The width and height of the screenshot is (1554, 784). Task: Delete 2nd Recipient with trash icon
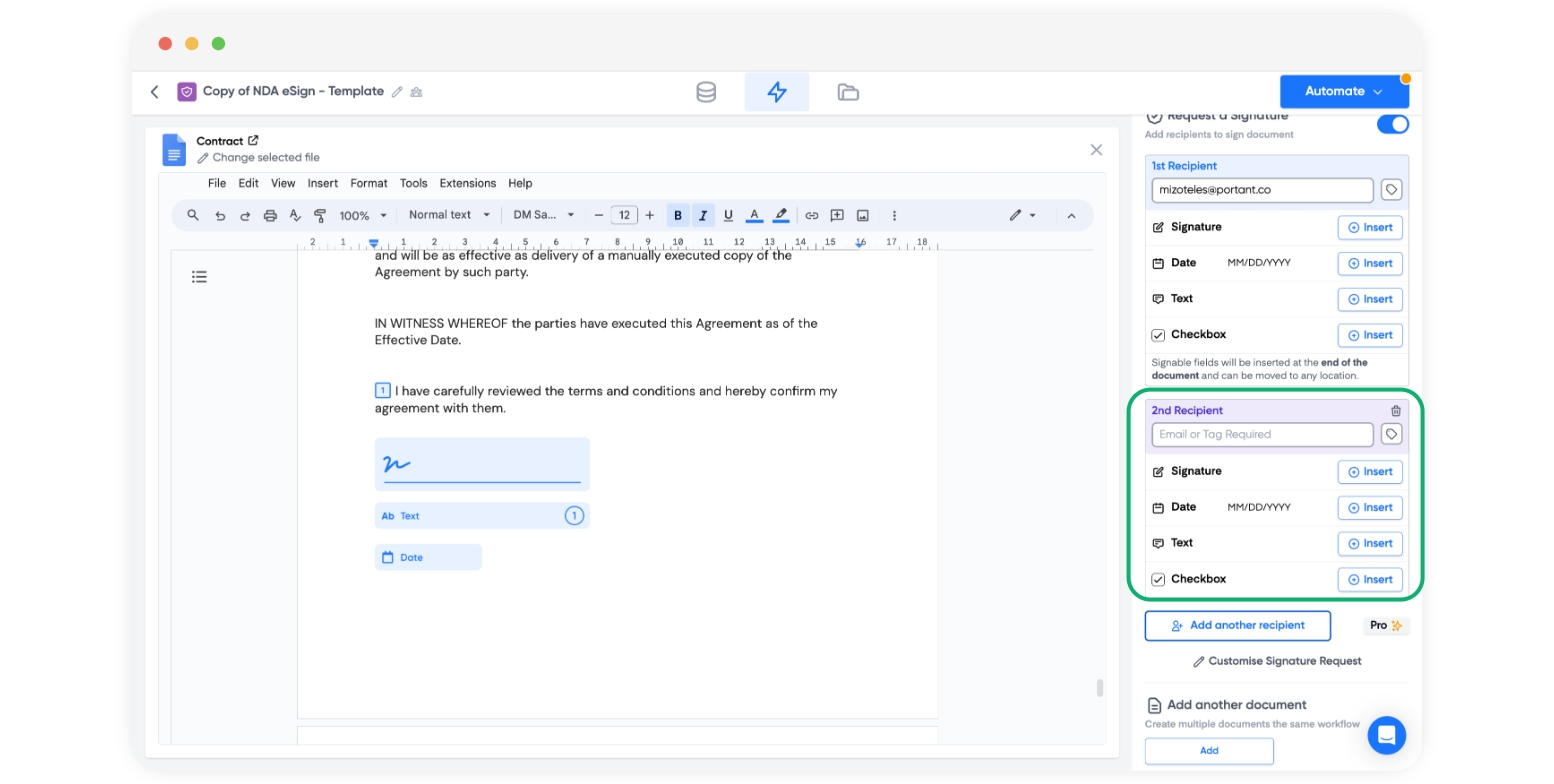1396,411
